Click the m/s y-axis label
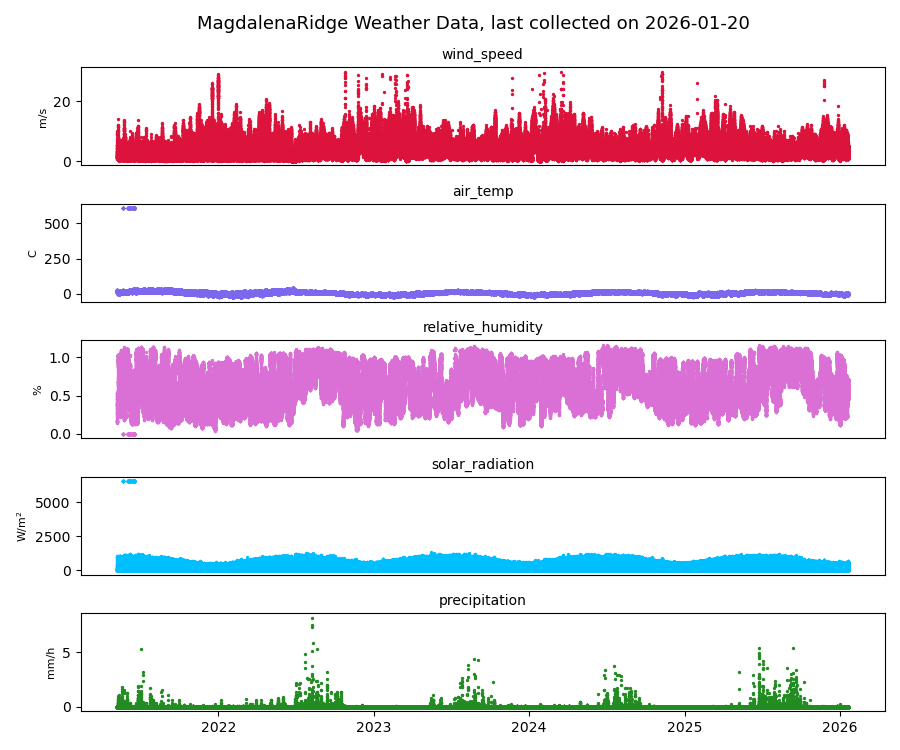Viewport: 900px width, 750px height. click(42, 118)
